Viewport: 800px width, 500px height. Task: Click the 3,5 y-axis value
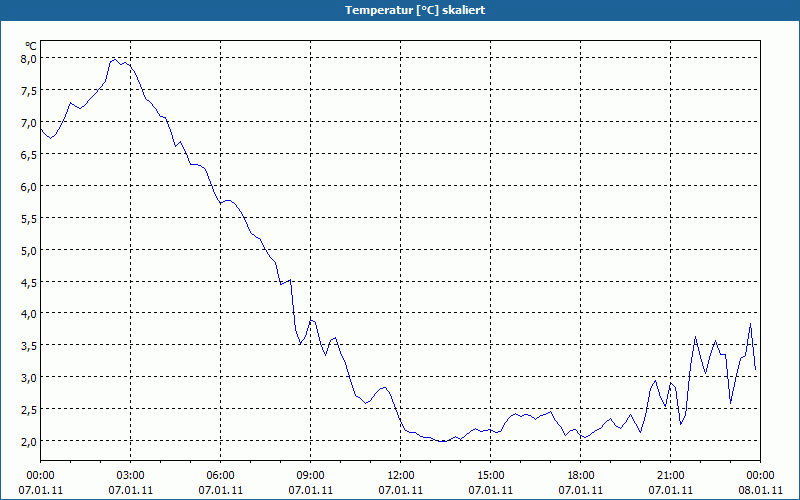(28, 346)
